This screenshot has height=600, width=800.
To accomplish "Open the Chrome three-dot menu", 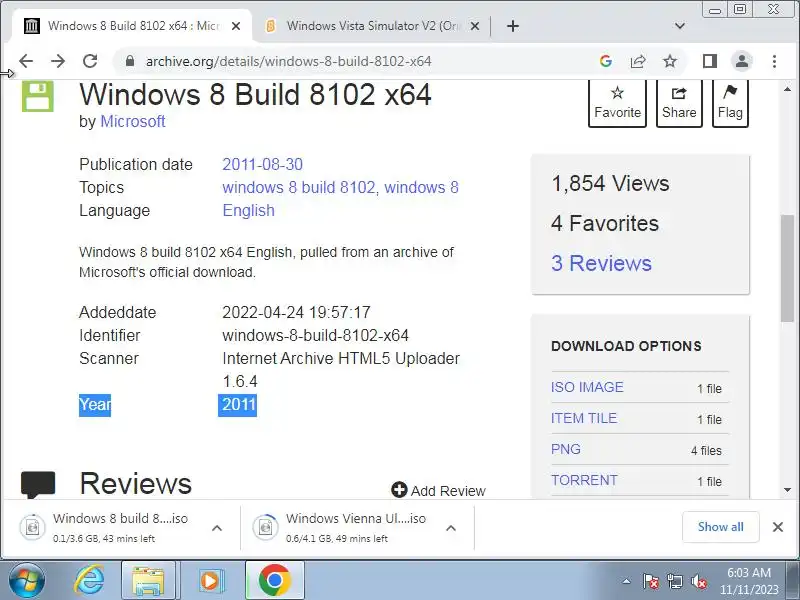I will (774, 61).
